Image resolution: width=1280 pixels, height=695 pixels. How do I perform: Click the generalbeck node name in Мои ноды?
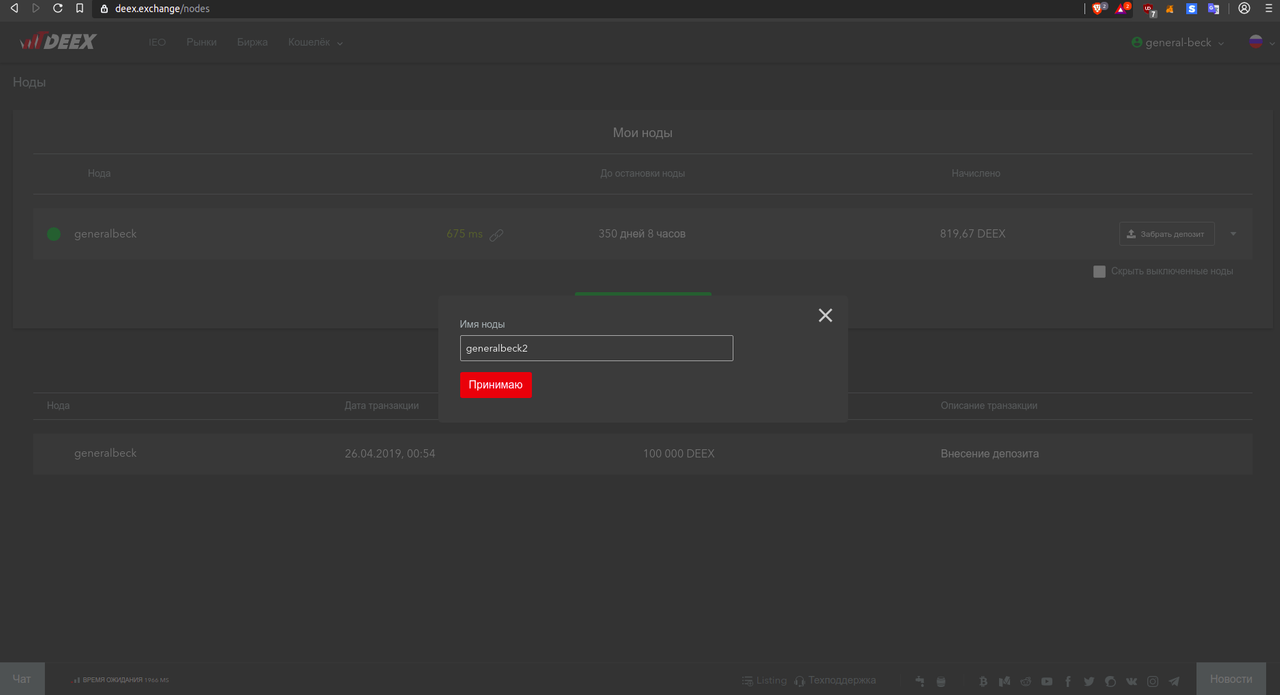(105, 234)
